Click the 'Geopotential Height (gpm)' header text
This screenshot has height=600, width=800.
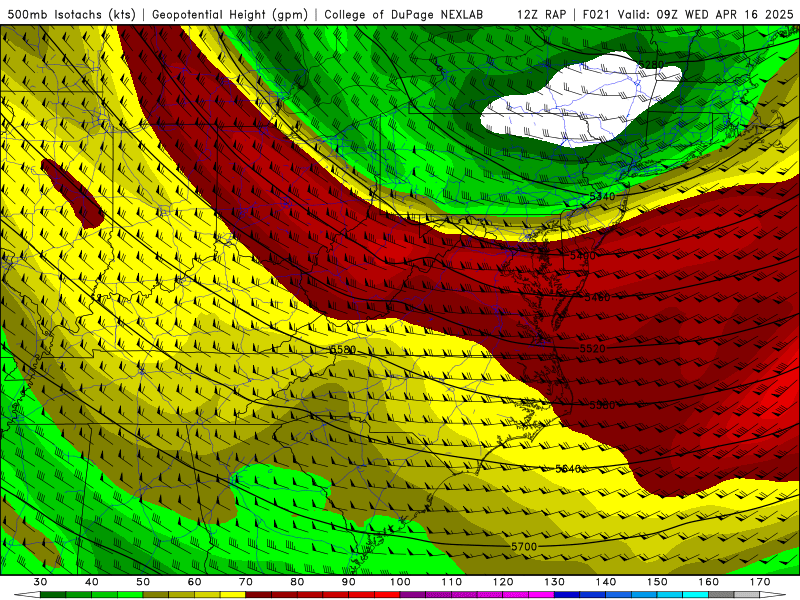coord(230,14)
